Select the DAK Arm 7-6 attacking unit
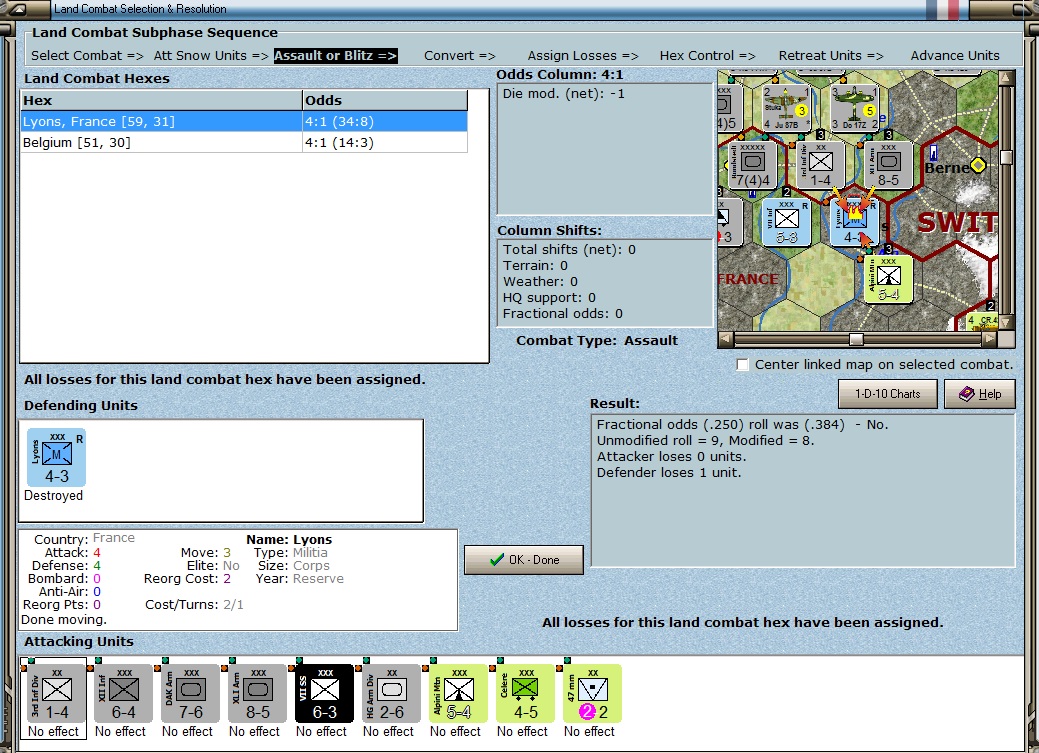This screenshot has width=1039, height=753. (x=191, y=694)
